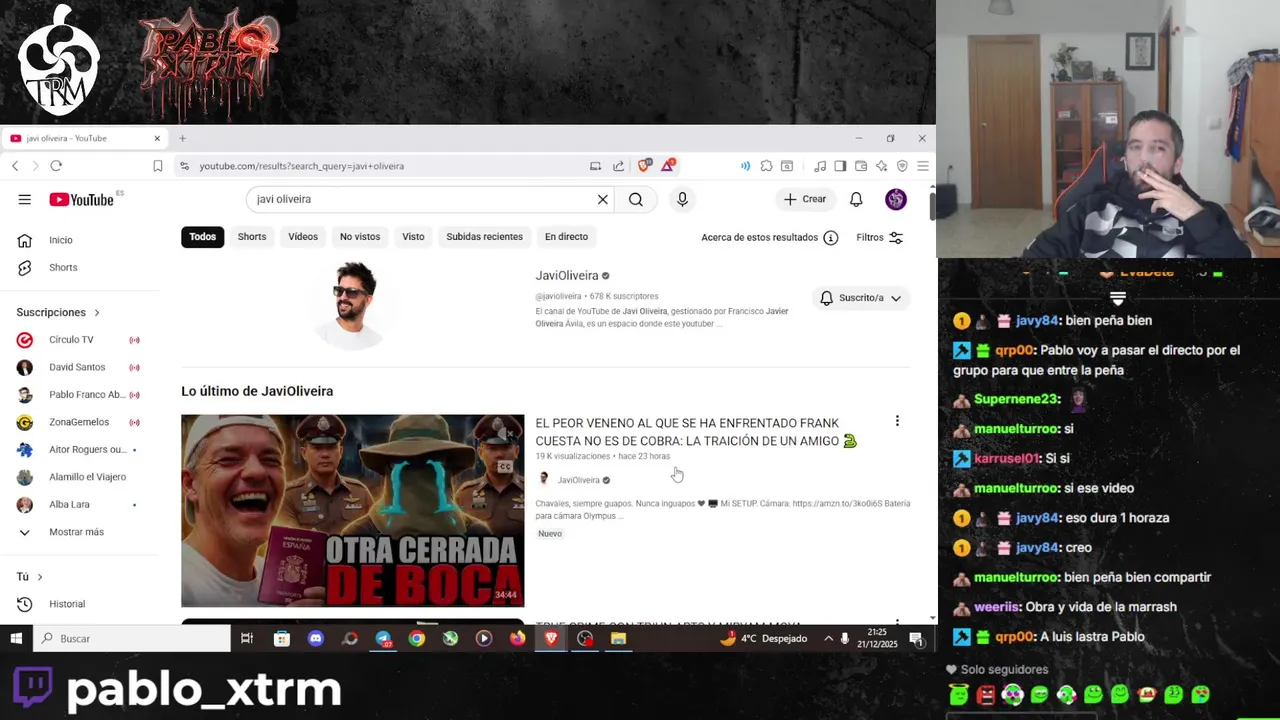Open the browser main menu icon
This screenshot has width=1280, height=720.
point(922,166)
